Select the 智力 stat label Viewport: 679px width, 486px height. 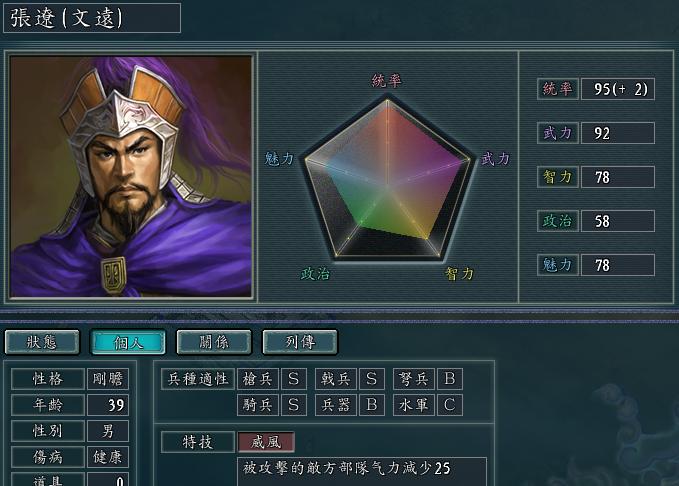[558, 177]
